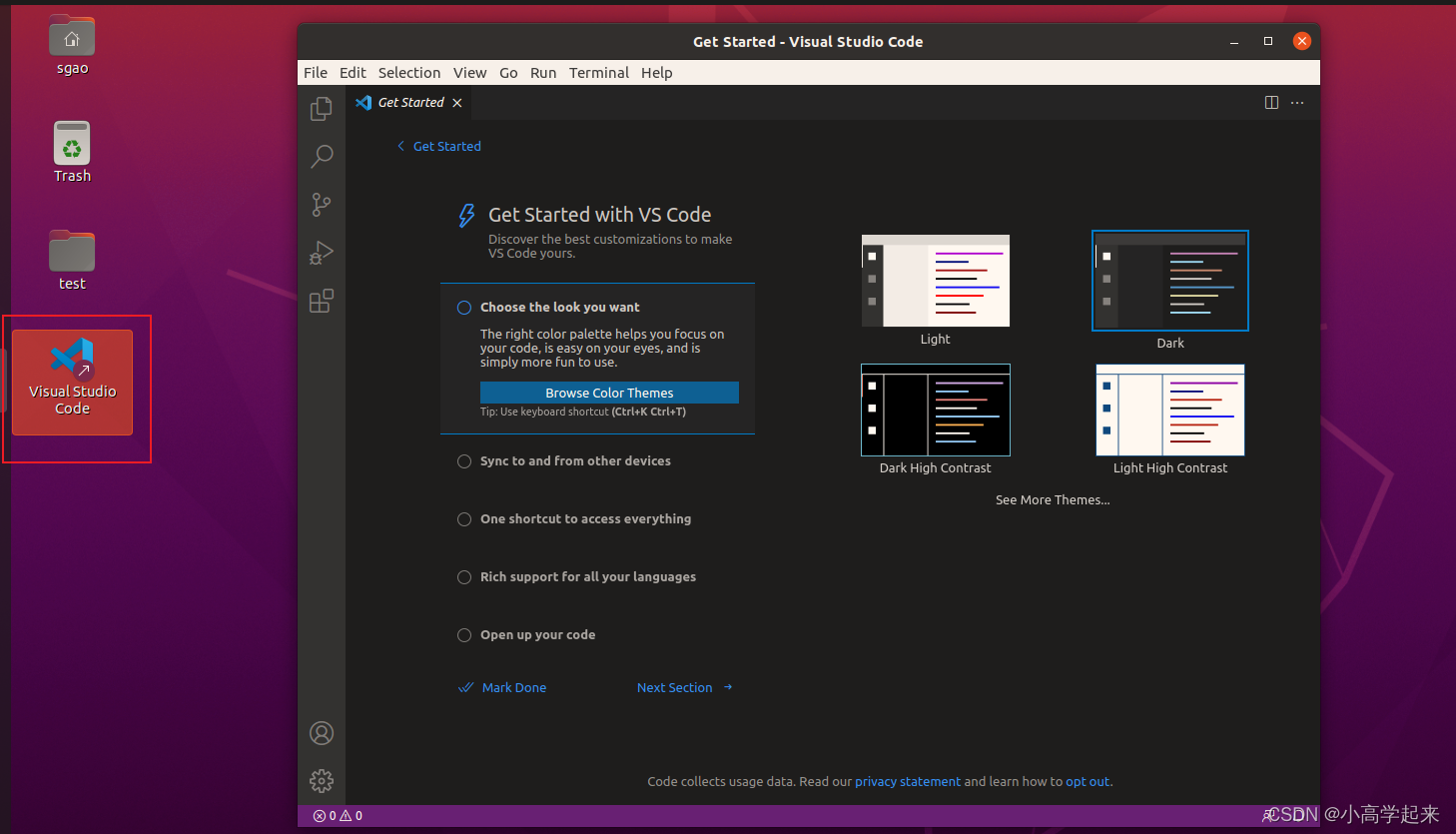Open the Terminal menu
Screen dimensions: 1456x834
pos(599,73)
